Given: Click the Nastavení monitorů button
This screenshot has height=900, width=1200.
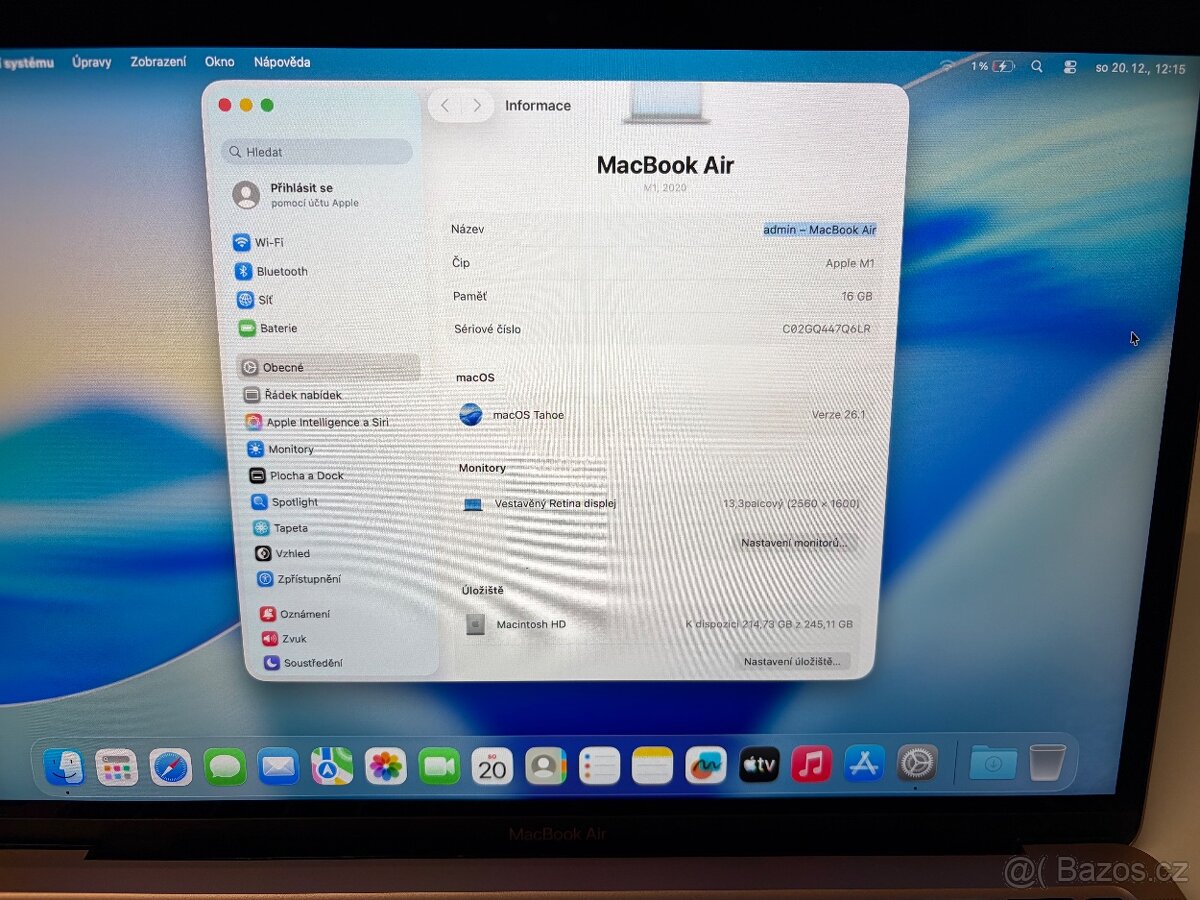Looking at the screenshot, I should (795, 543).
